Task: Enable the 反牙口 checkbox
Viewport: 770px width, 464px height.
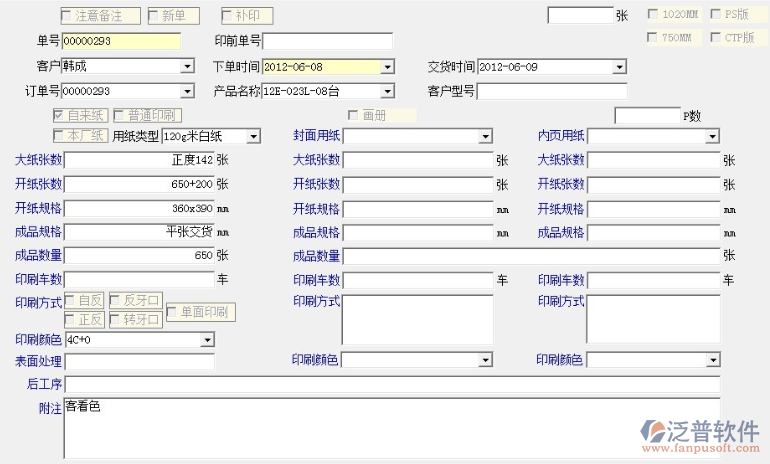Action: coord(116,300)
